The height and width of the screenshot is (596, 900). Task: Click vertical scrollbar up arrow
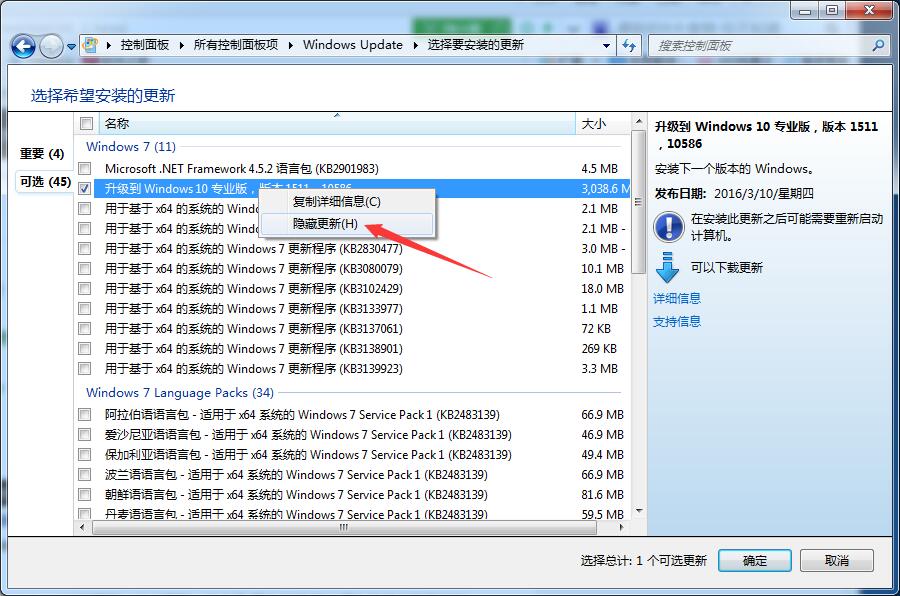pos(638,121)
